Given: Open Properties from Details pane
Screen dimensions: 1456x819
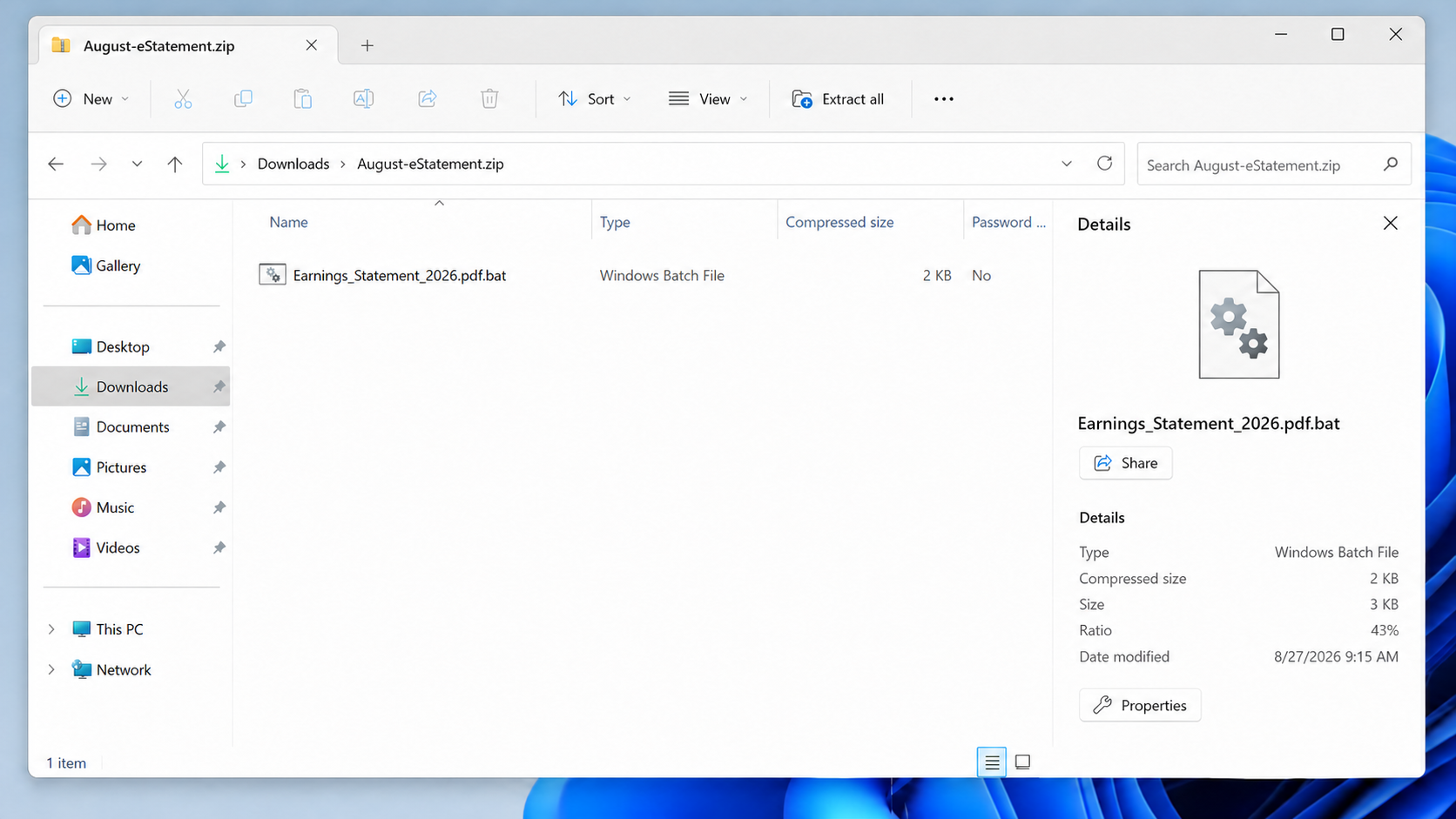Looking at the screenshot, I should click(x=1140, y=705).
